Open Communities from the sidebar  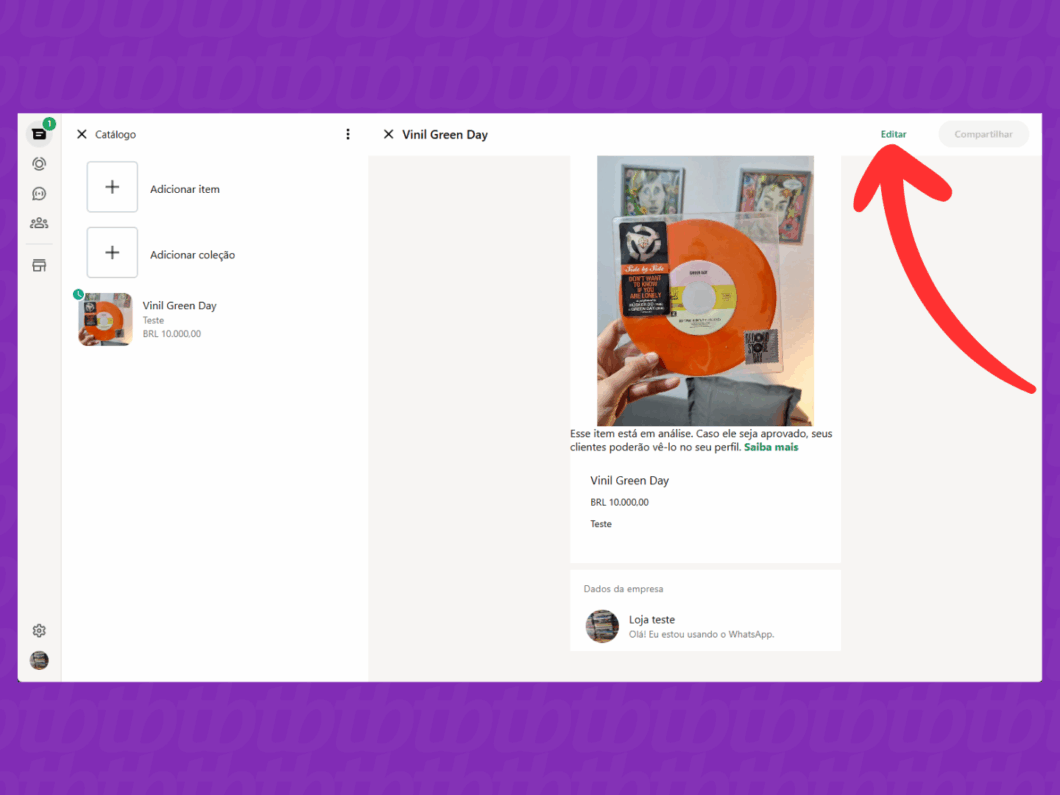tap(38, 223)
